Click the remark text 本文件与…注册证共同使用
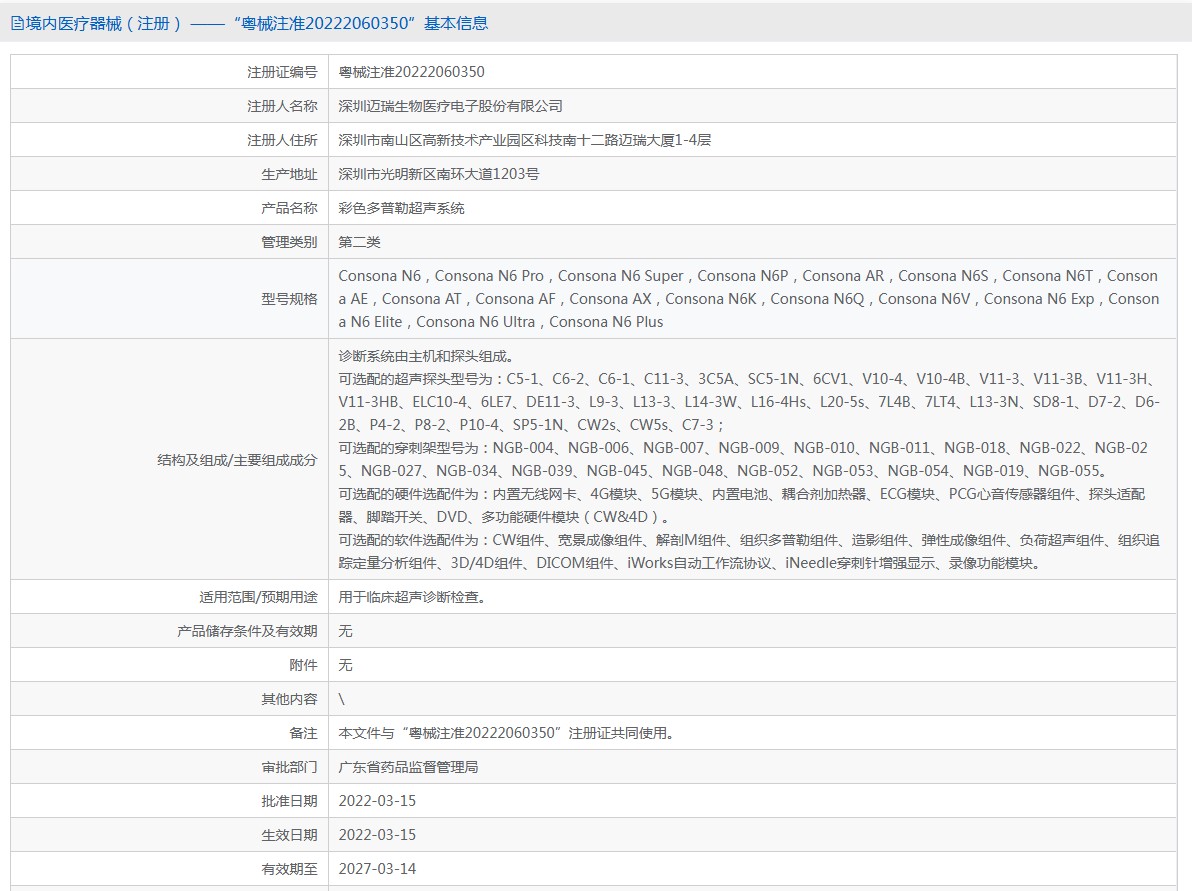The width and height of the screenshot is (1192, 891). [x=506, y=734]
